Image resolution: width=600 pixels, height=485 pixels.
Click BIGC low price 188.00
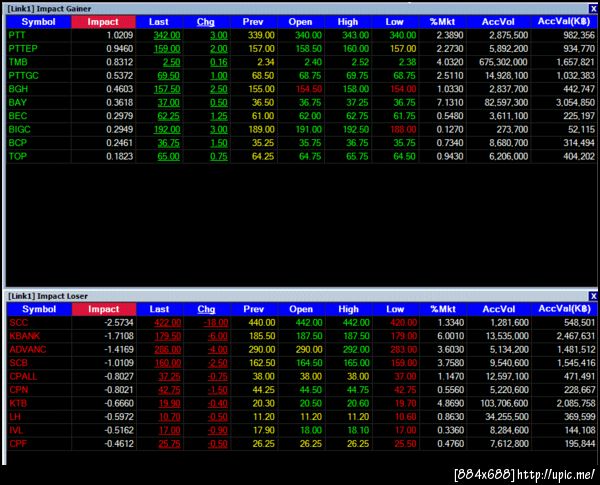tap(403, 129)
